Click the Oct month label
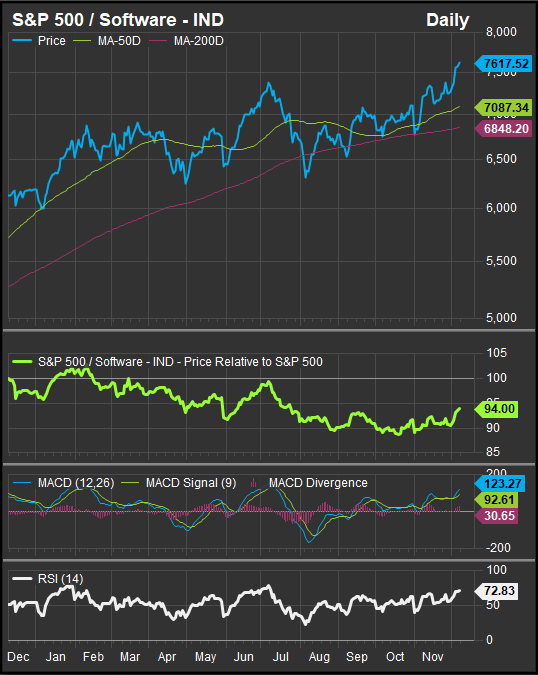Viewport: 538px width, 675px height. pyautogui.click(x=395, y=657)
